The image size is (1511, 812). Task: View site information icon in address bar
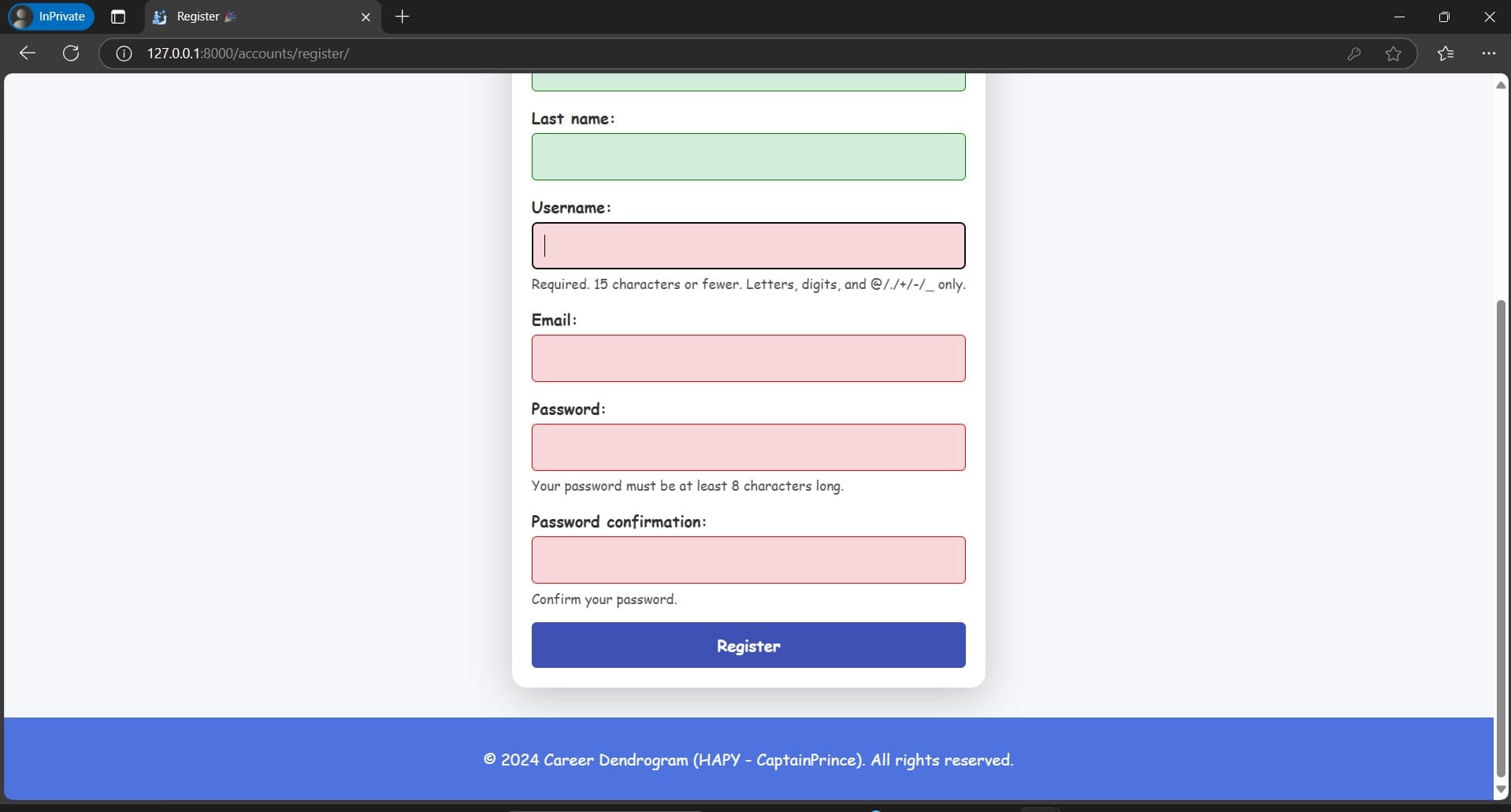[x=124, y=54]
